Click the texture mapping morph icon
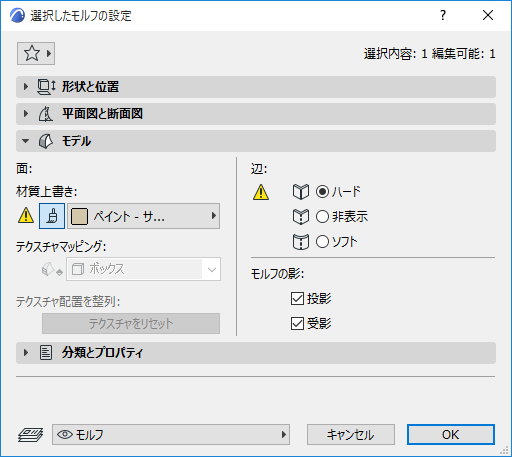 52,269
